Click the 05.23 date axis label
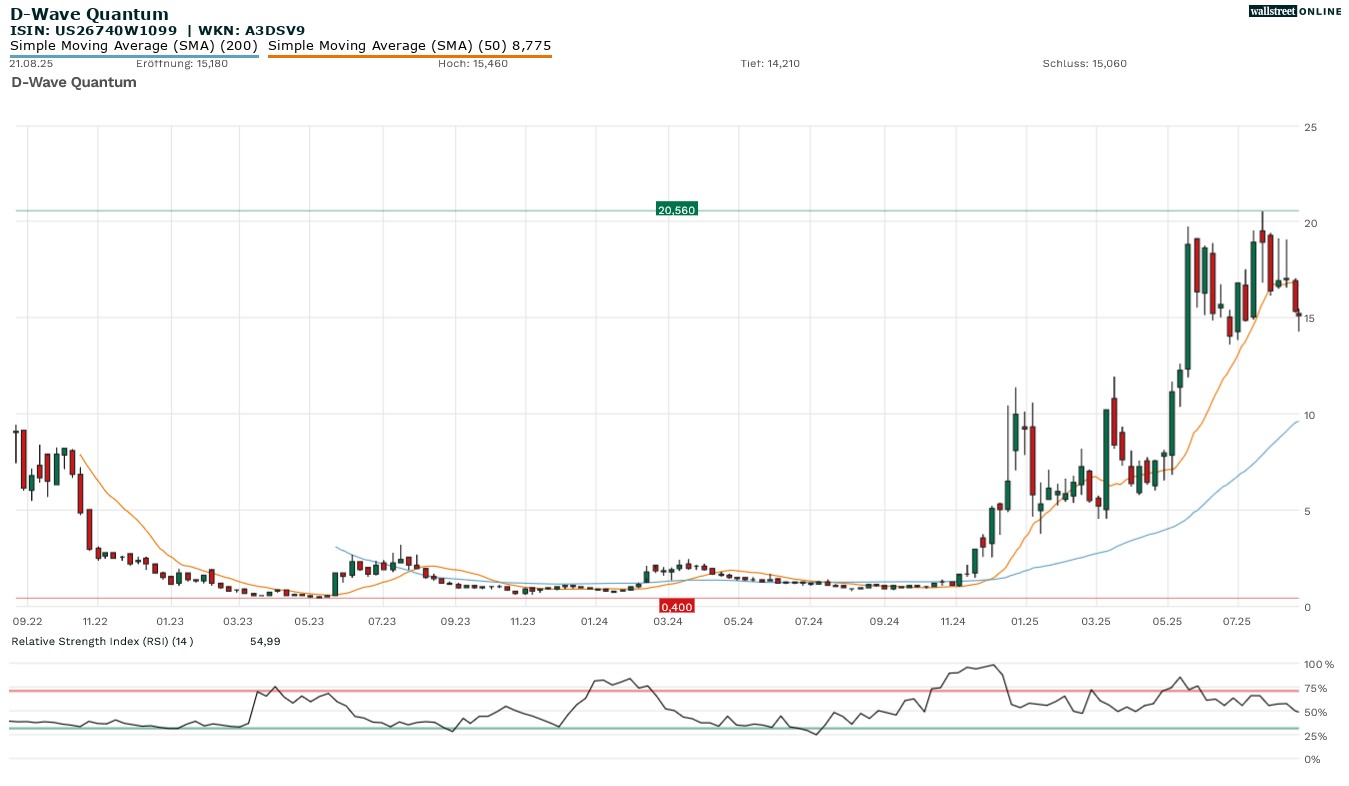 click(310, 621)
